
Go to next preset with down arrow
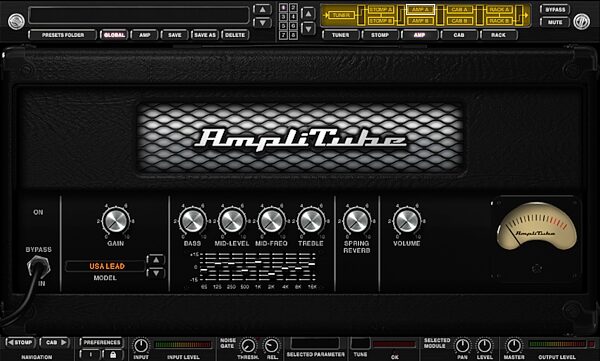[262, 23]
